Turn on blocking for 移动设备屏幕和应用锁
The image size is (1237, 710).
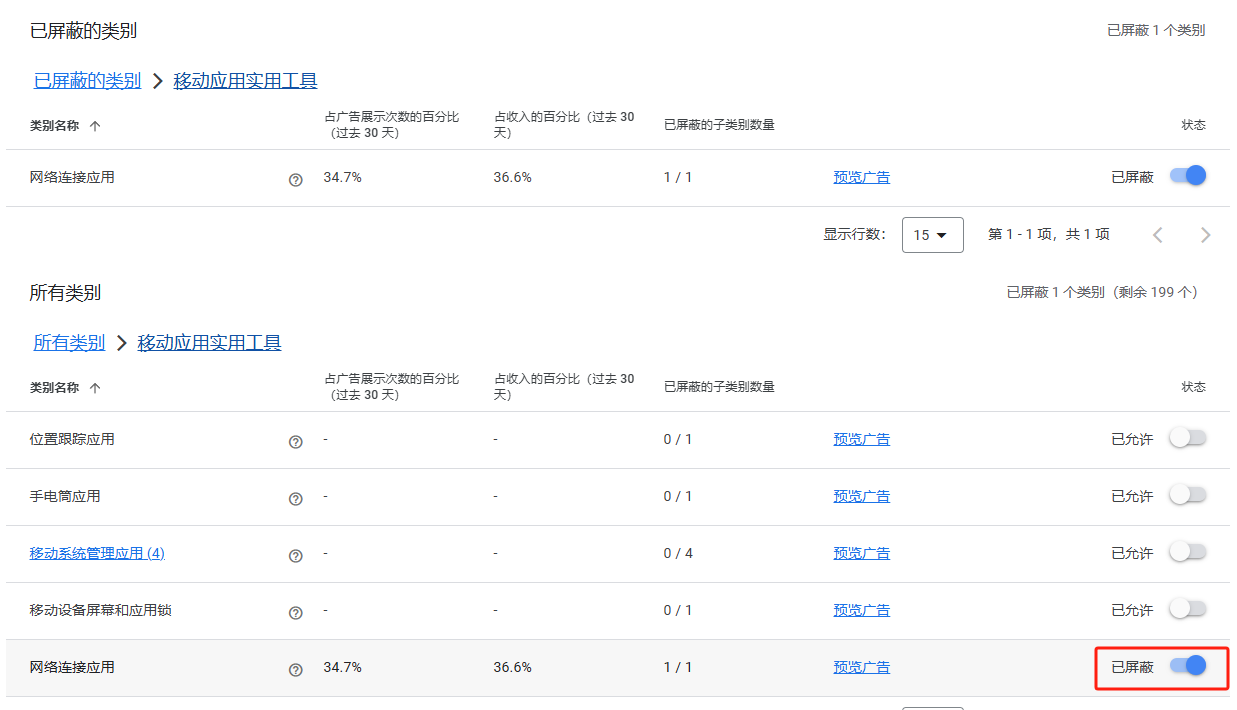click(x=1186, y=609)
